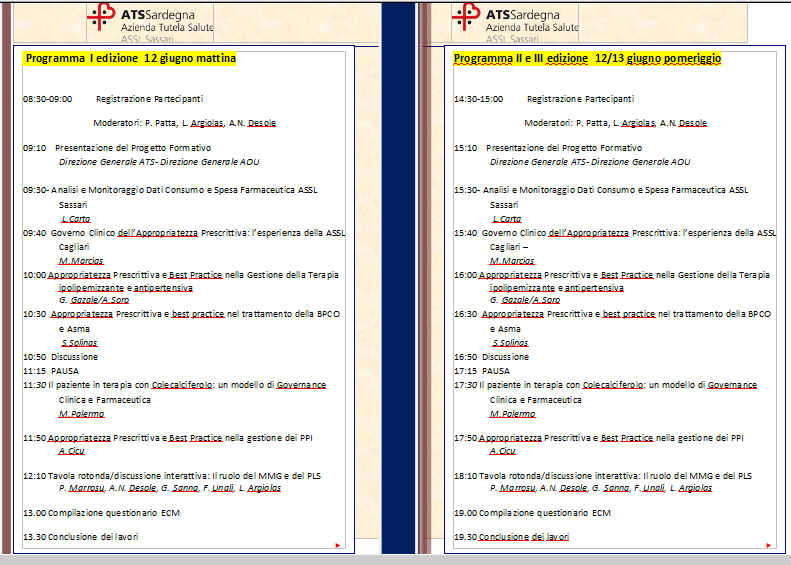Image resolution: width=791 pixels, height=565 pixels.
Task: Select "M.Palermo" under the 11:30 session
Action: (x=81, y=414)
